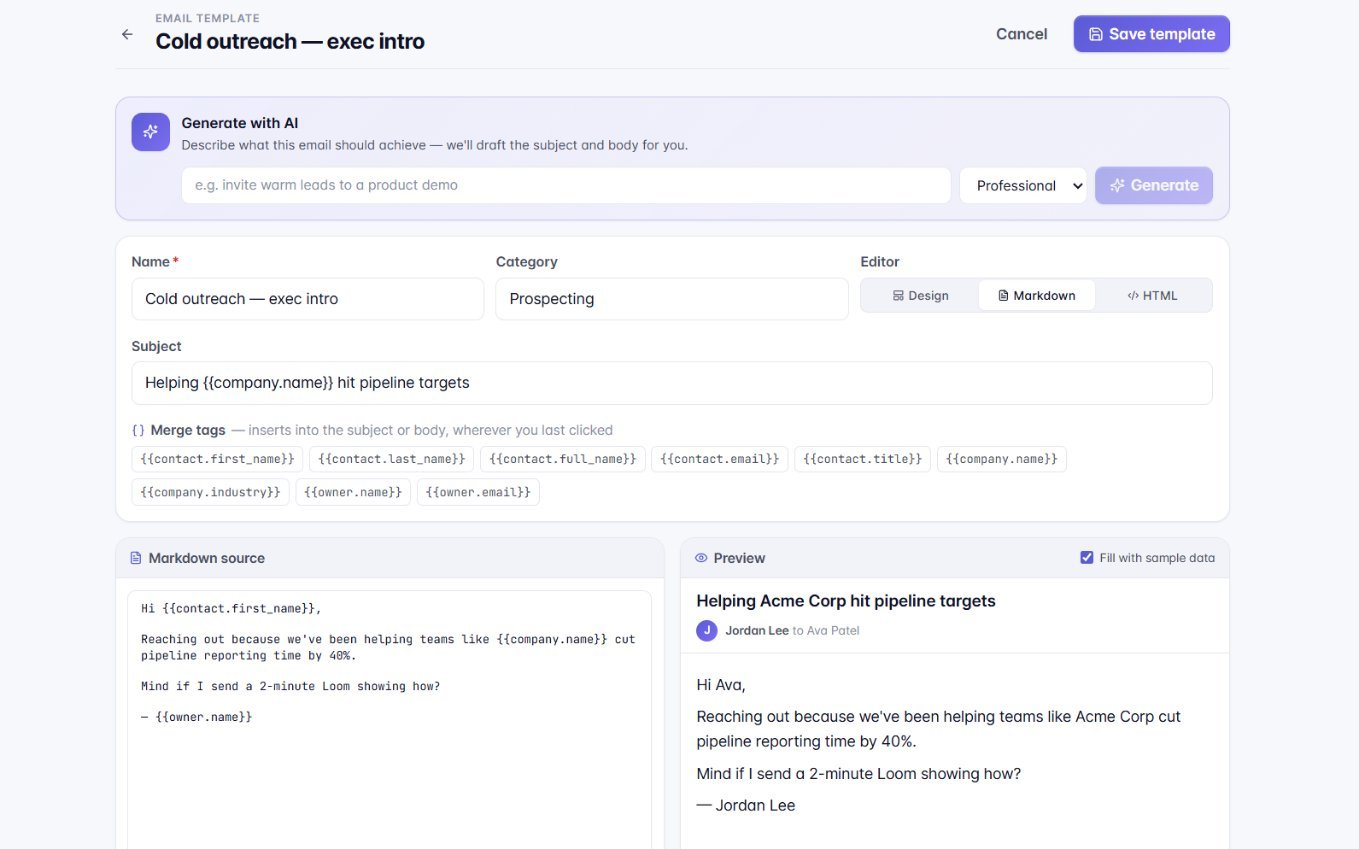Click the AI prompt description field
Image resolution: width=1359 pixels, height=849 pixels.
coord(566,185)
